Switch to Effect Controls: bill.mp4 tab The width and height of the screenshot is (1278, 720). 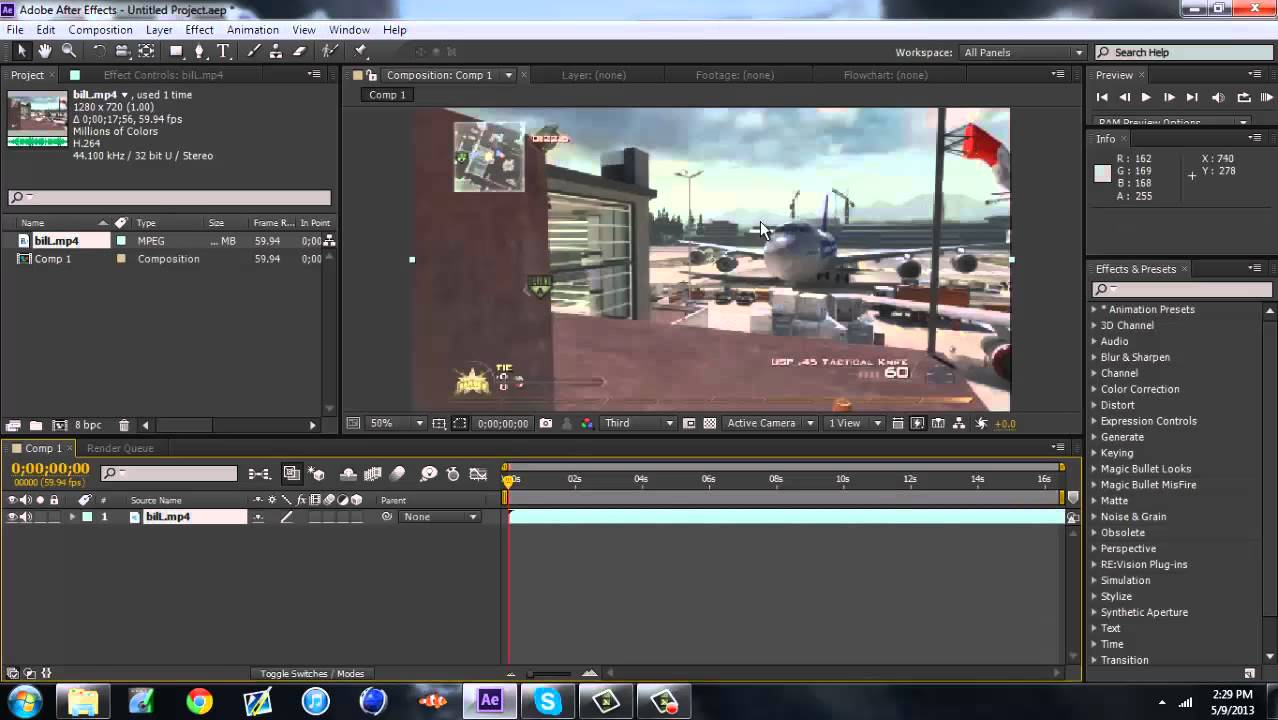click(x=163, y=75)
